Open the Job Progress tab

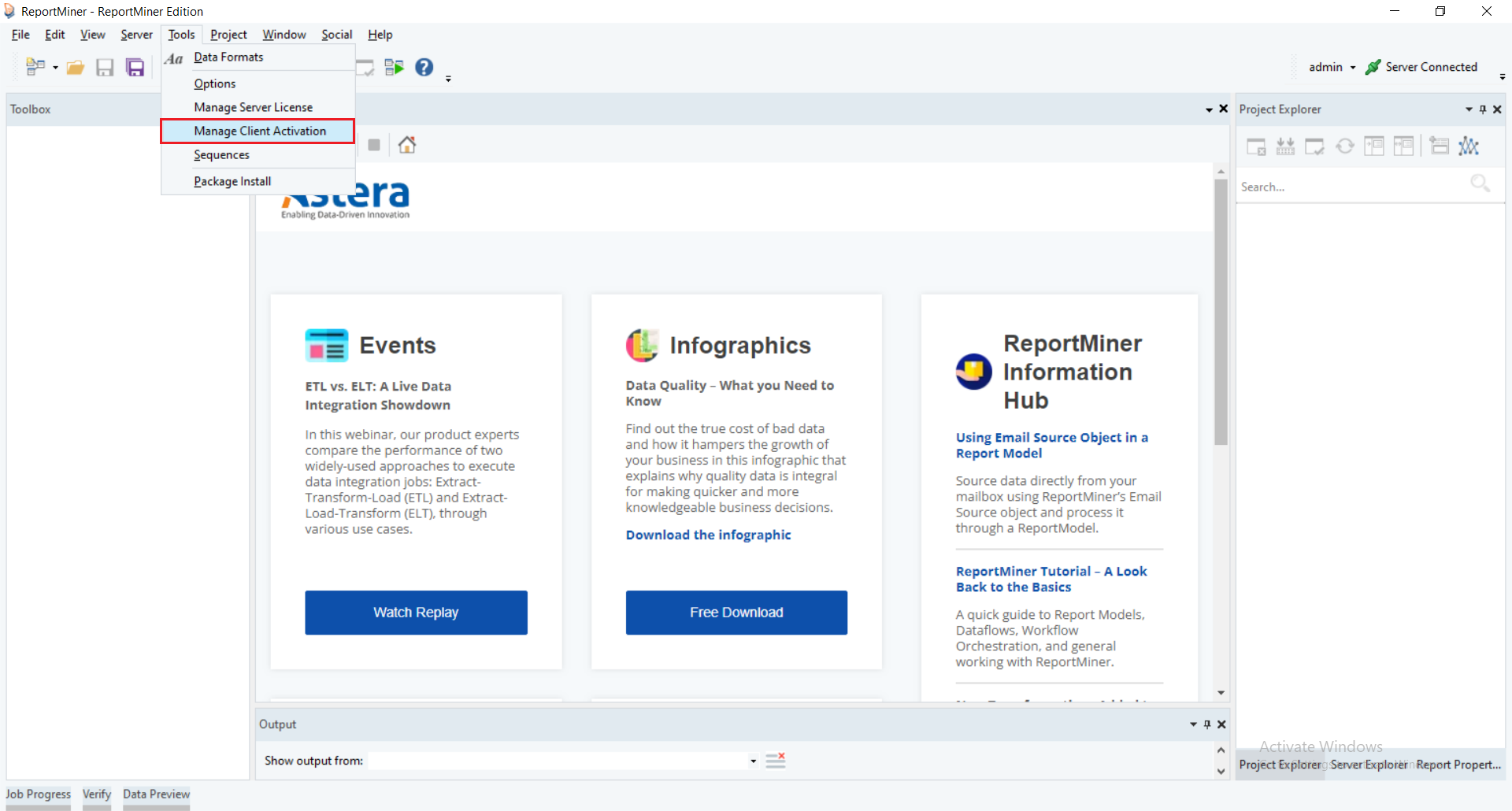click(x=38, y=794)
